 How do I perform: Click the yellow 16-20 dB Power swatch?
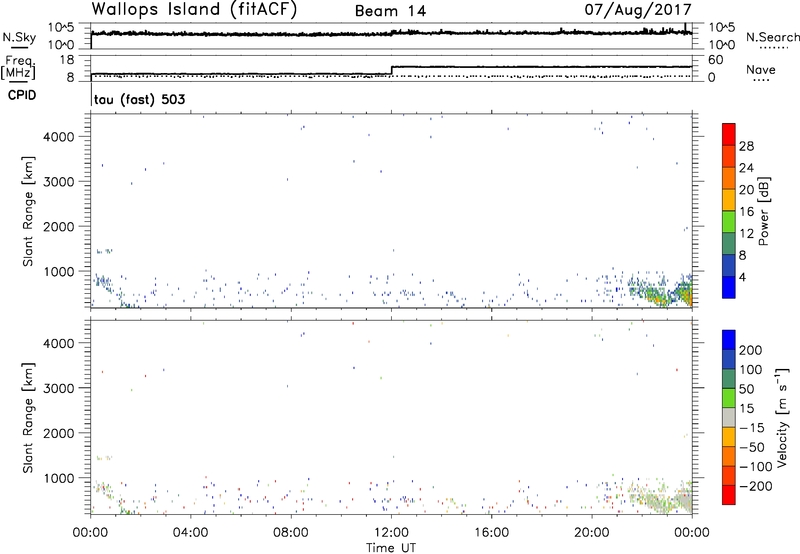point(729,200)
